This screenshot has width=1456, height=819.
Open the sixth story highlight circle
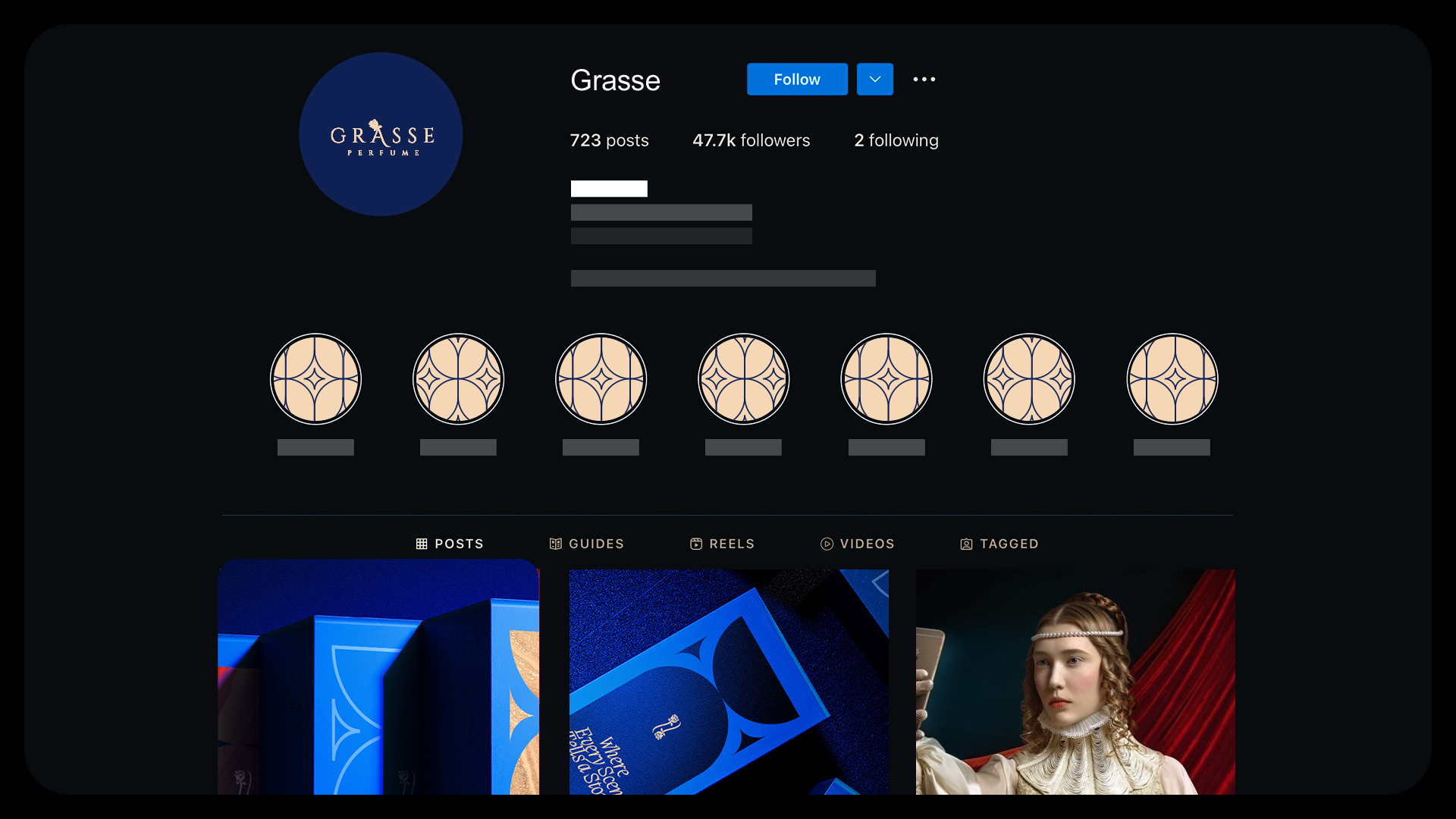click(1029, 379)
